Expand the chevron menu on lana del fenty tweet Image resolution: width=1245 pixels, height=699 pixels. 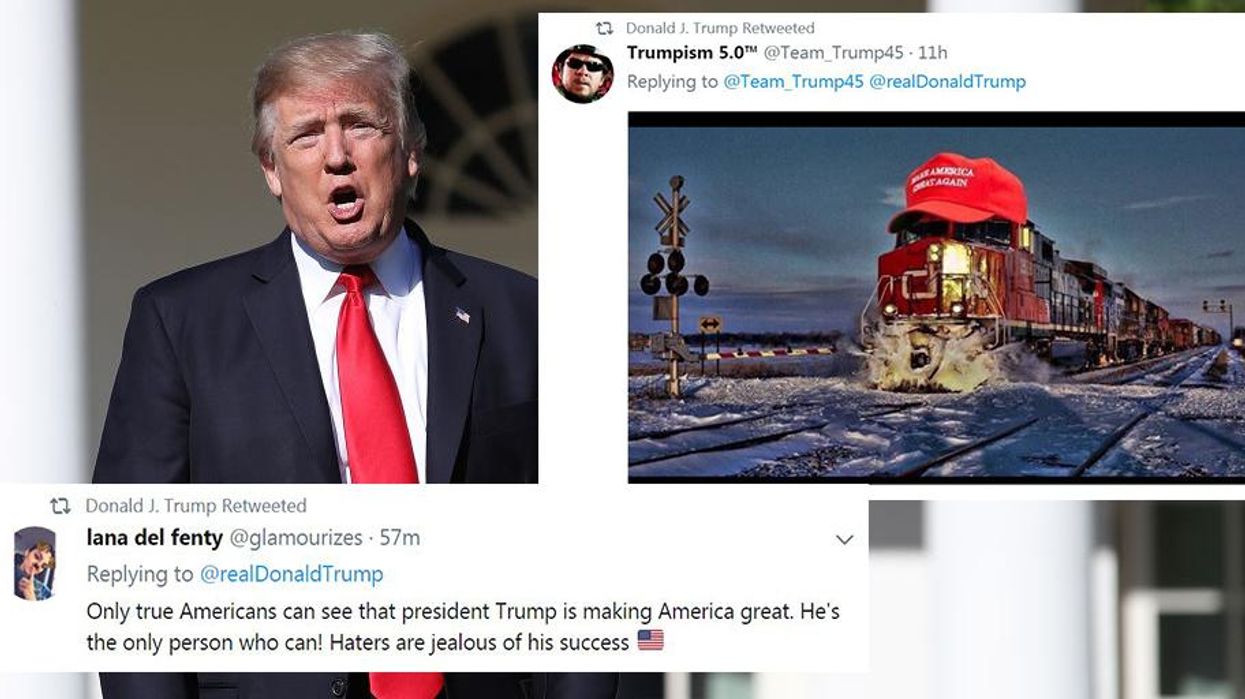coord(844,540)
